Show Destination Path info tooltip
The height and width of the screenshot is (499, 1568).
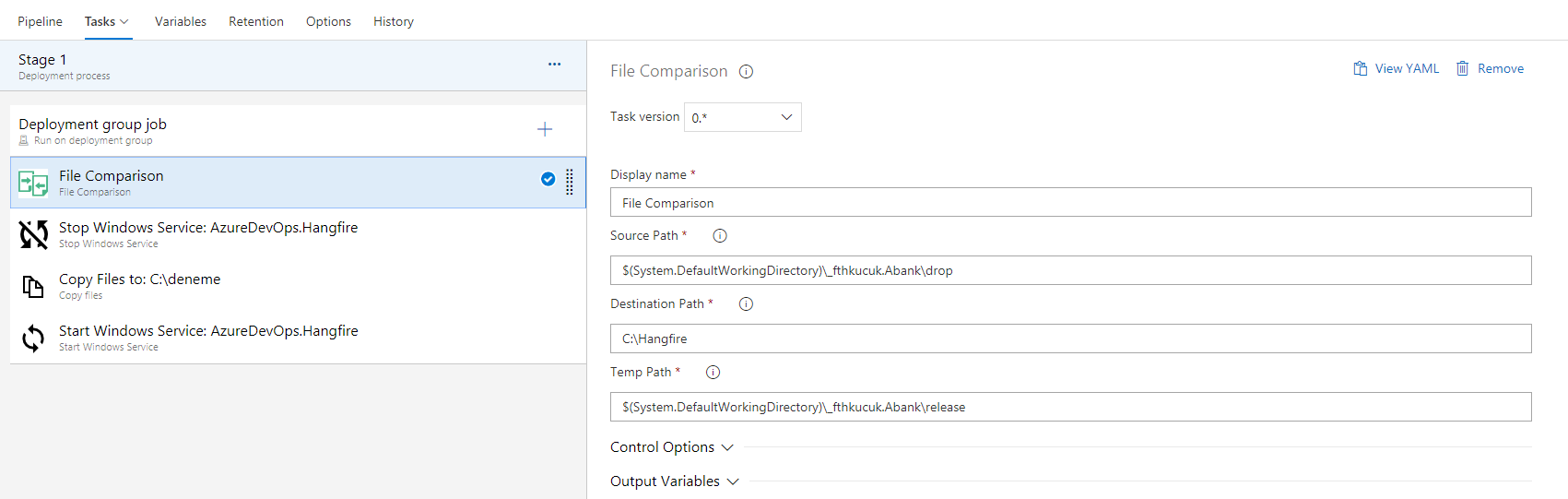(x=746, y=304)
